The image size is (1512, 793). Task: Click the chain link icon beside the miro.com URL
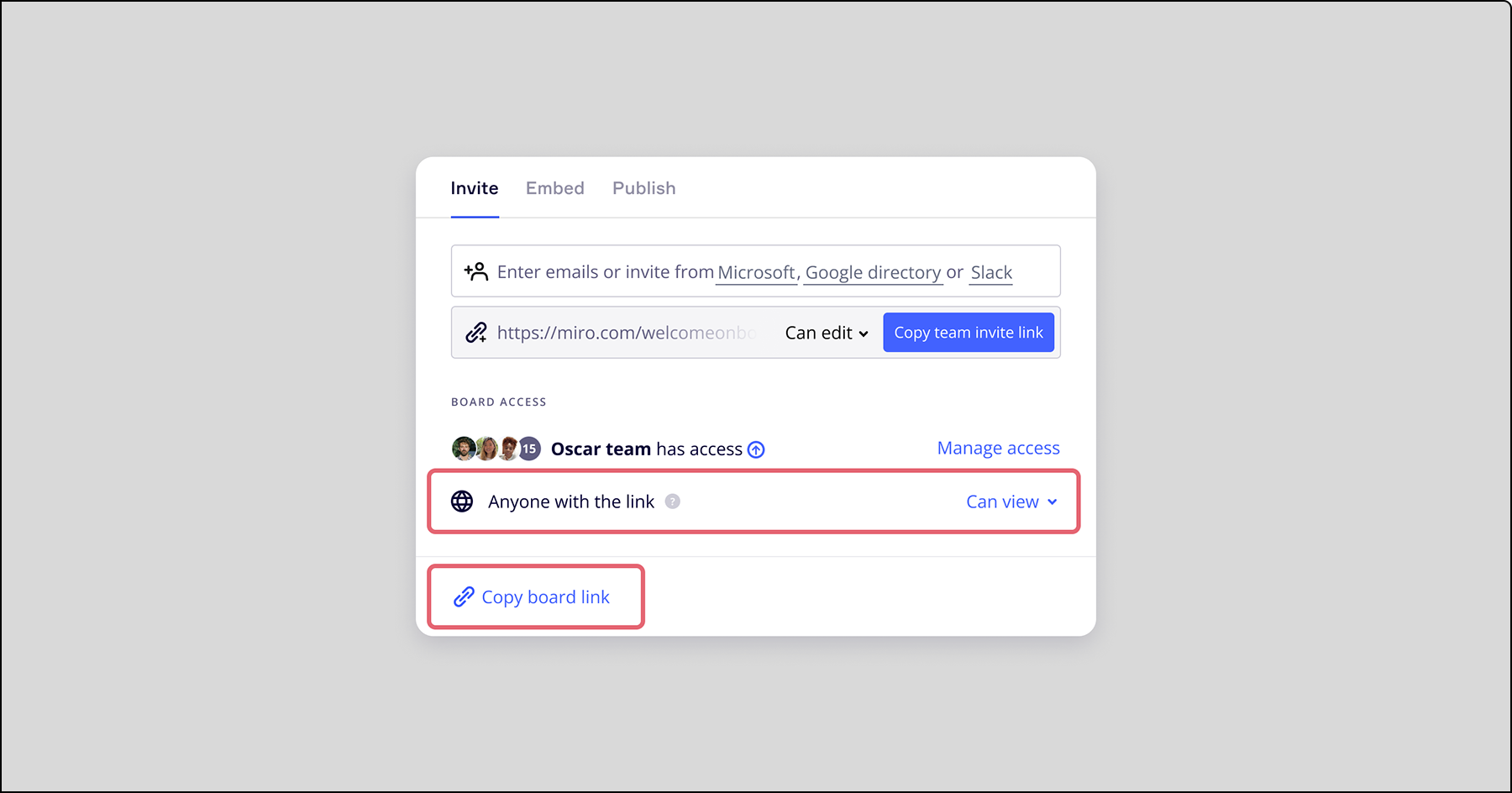coord(476,333)
